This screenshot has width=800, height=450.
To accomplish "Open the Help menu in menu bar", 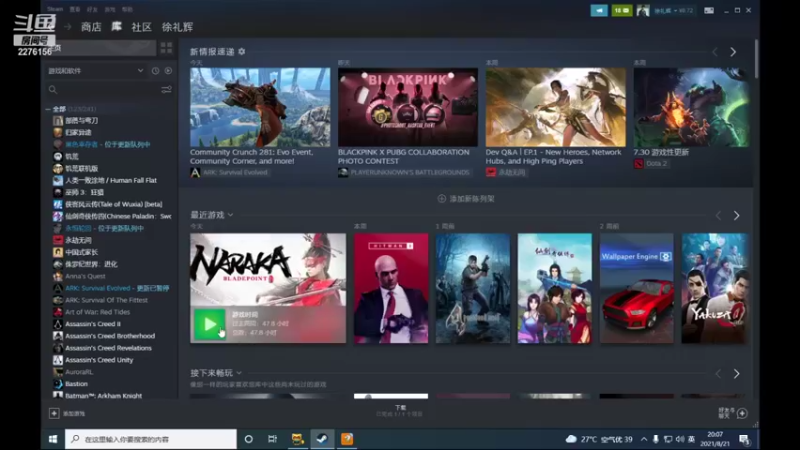I will pos(127,9).
